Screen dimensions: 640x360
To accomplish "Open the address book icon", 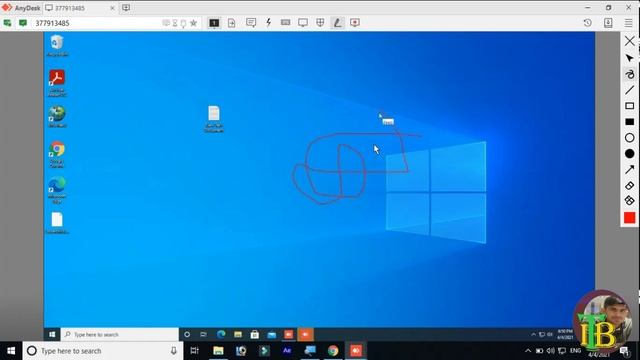I will tap(608, 23).
